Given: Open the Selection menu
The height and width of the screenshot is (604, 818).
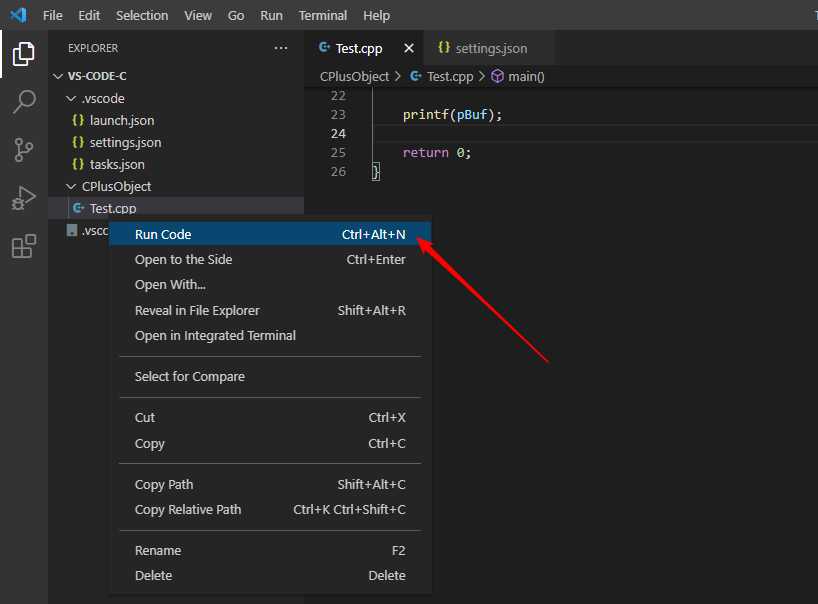Looking at the screenshot, I should pos(142,16).
